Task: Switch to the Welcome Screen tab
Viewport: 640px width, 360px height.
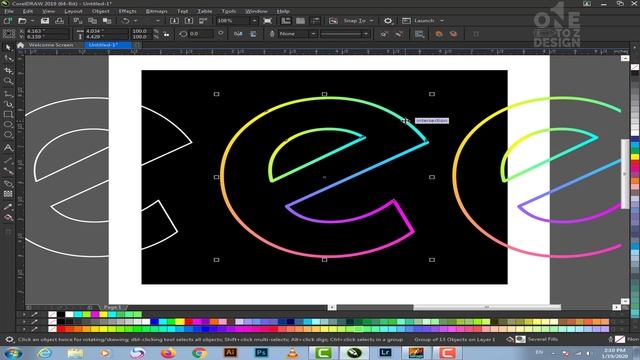Action: [51, 45]
